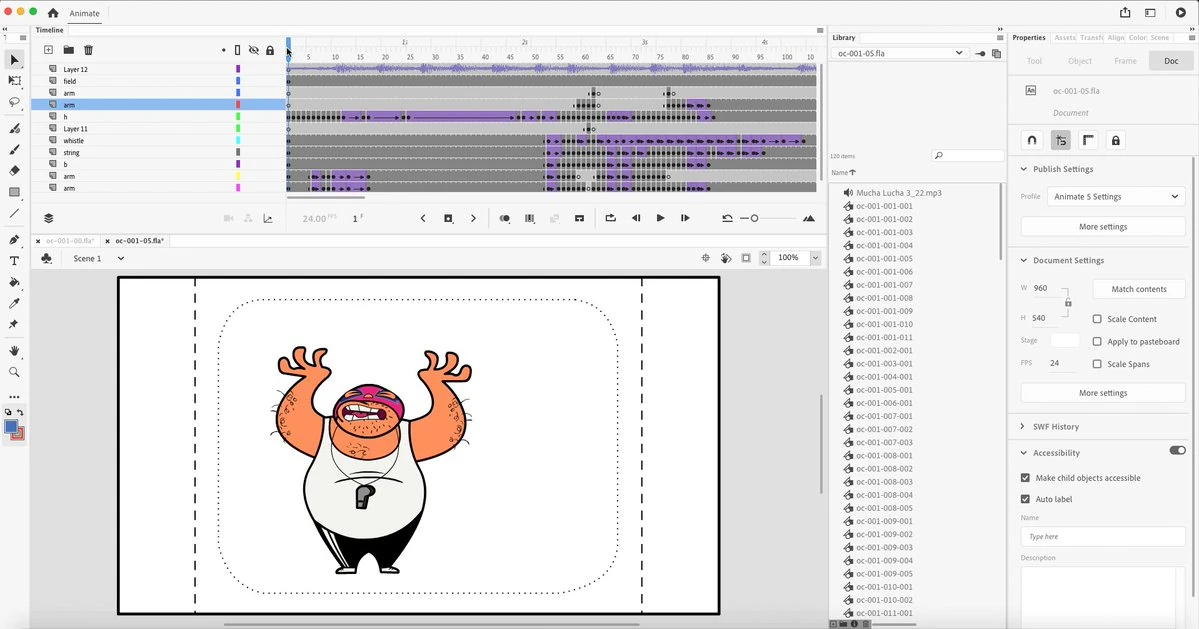The image size is (1199, 629).
Task: Enable the Scale Content checkbox
Action: pos(1097,319)
